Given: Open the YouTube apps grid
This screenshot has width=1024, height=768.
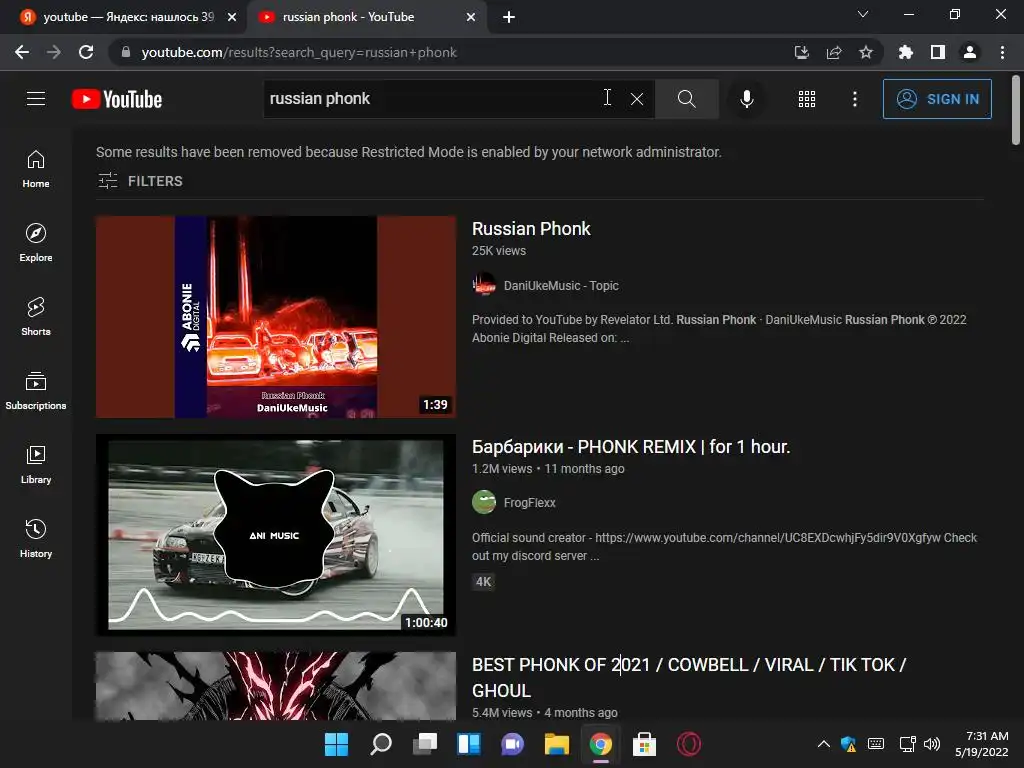Looking at the screenshot, I should tap(807, 99).
